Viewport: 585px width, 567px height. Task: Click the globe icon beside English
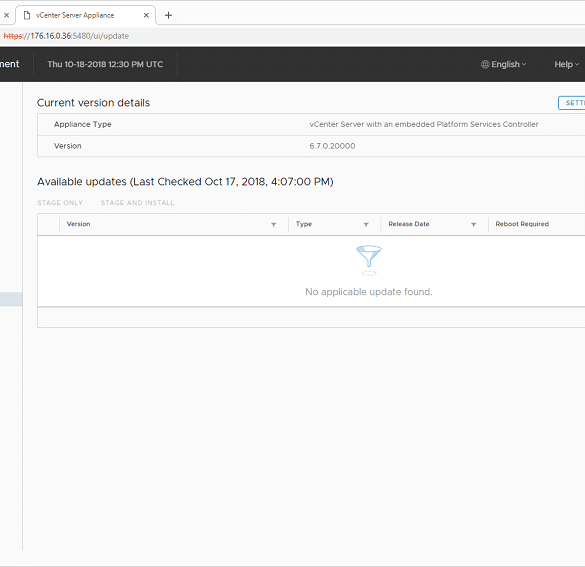[485, 64]
